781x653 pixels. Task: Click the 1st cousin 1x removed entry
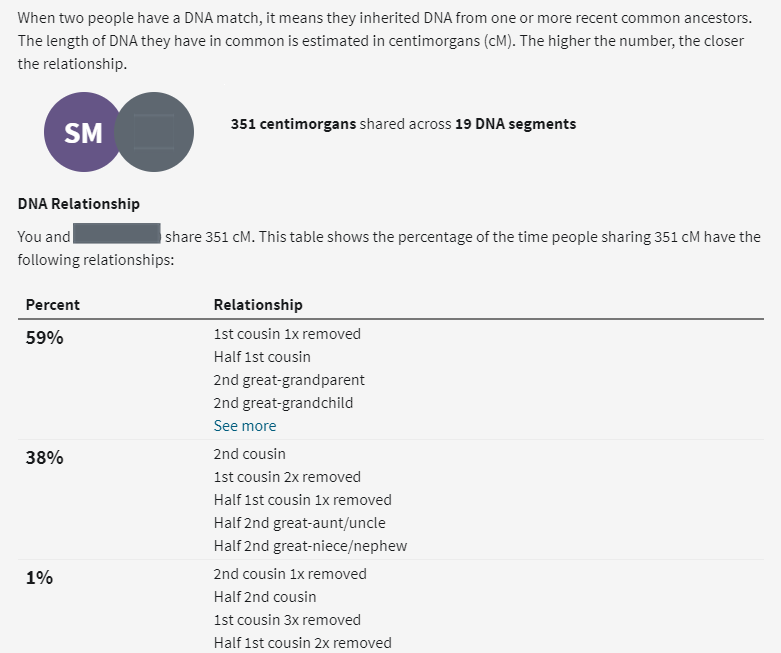287,334
